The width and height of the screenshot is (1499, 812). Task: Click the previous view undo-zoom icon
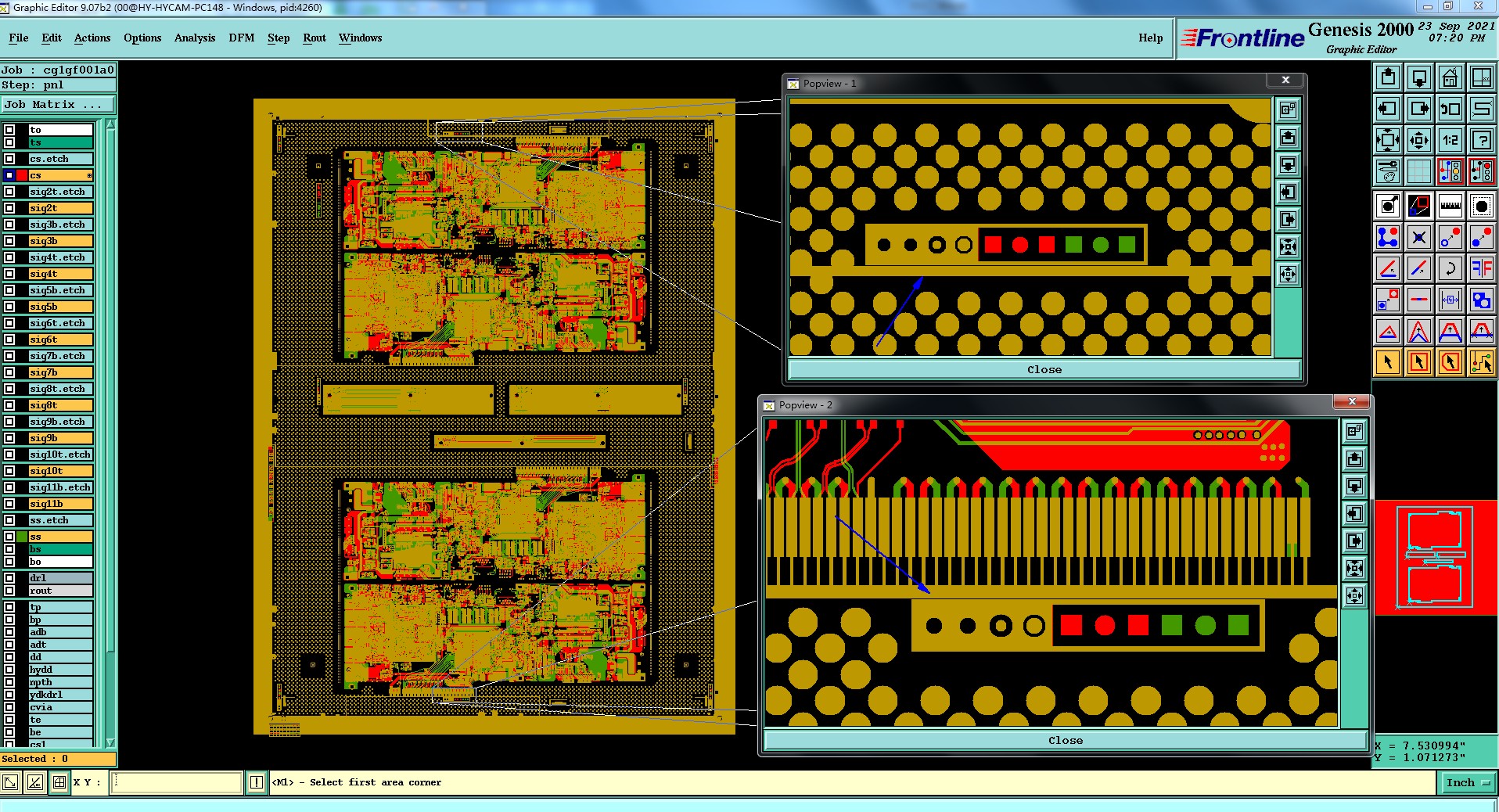1450,109
